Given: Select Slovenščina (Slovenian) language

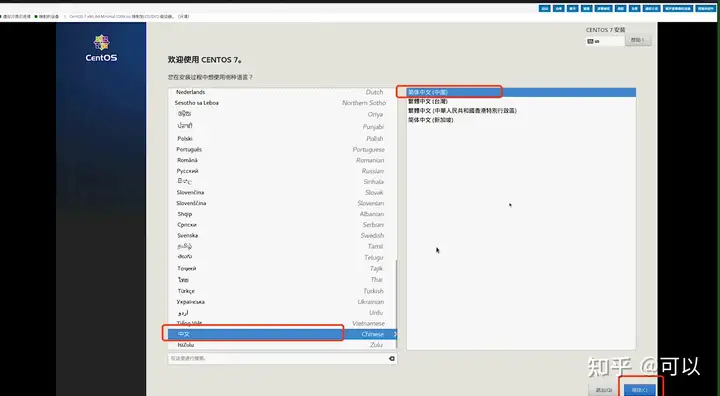Looking at the screenshot, I should click(x=281, y=203).
